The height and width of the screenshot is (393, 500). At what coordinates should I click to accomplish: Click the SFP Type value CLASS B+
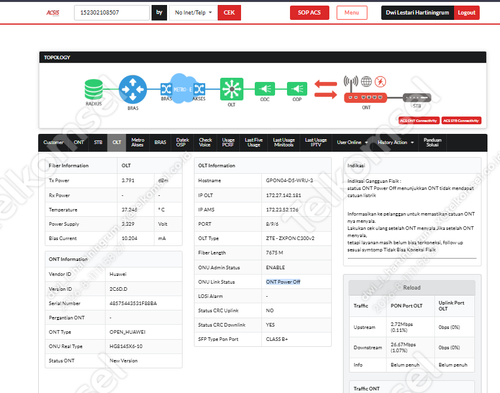[x=277, y=339]
